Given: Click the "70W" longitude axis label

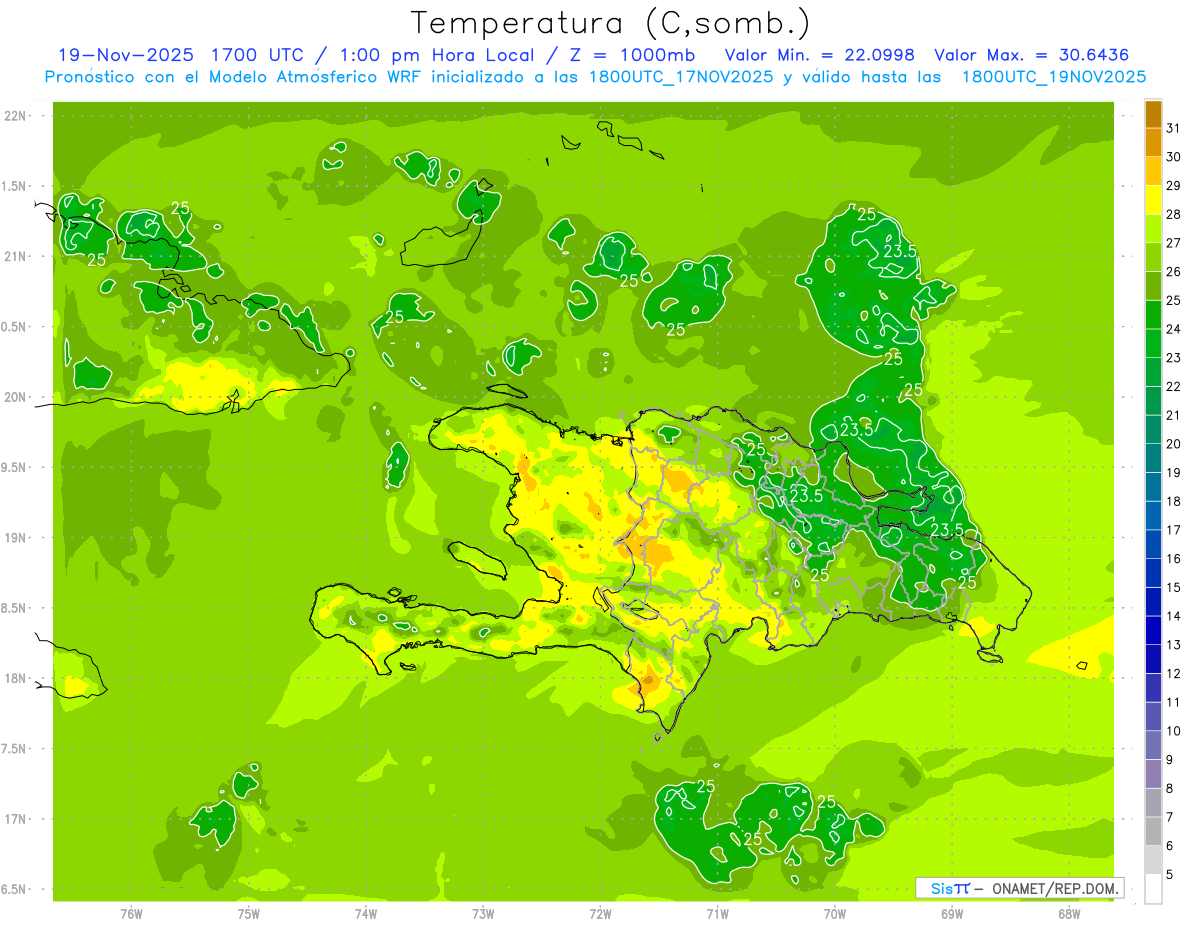Looking at the screenshot, I should coord(835,914).
